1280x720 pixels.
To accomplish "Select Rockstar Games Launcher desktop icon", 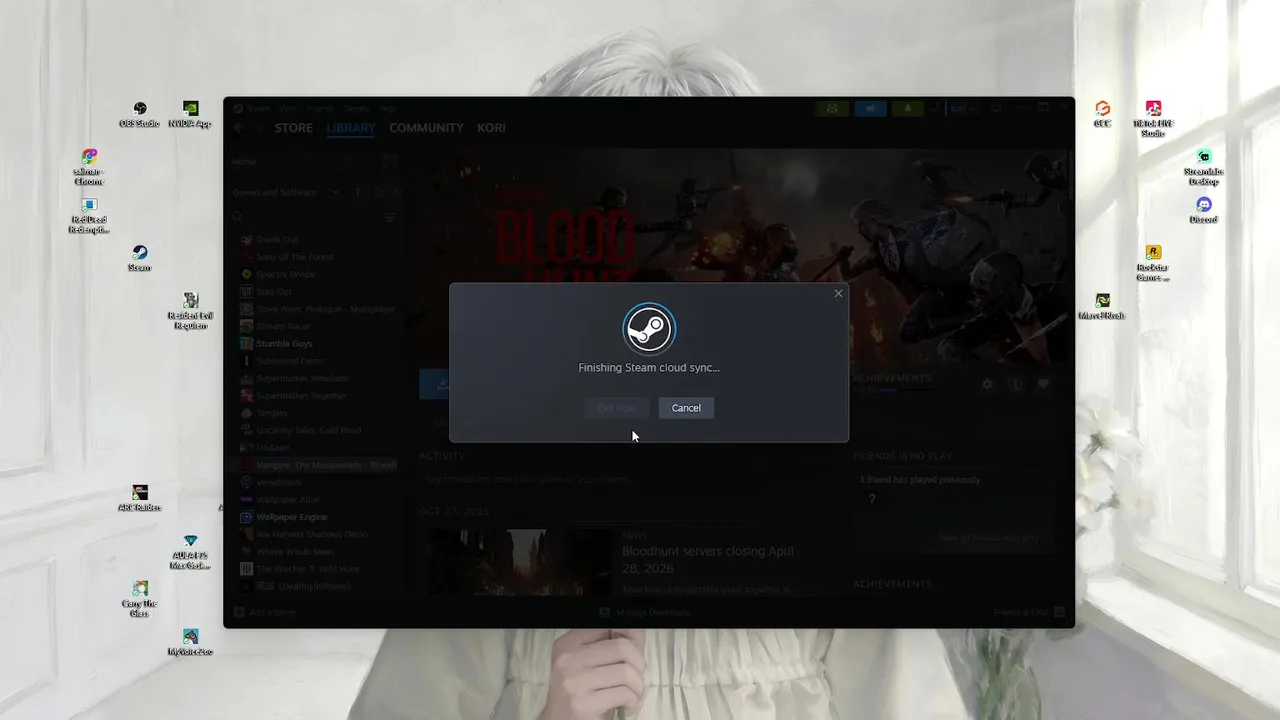I will 1153,263.
